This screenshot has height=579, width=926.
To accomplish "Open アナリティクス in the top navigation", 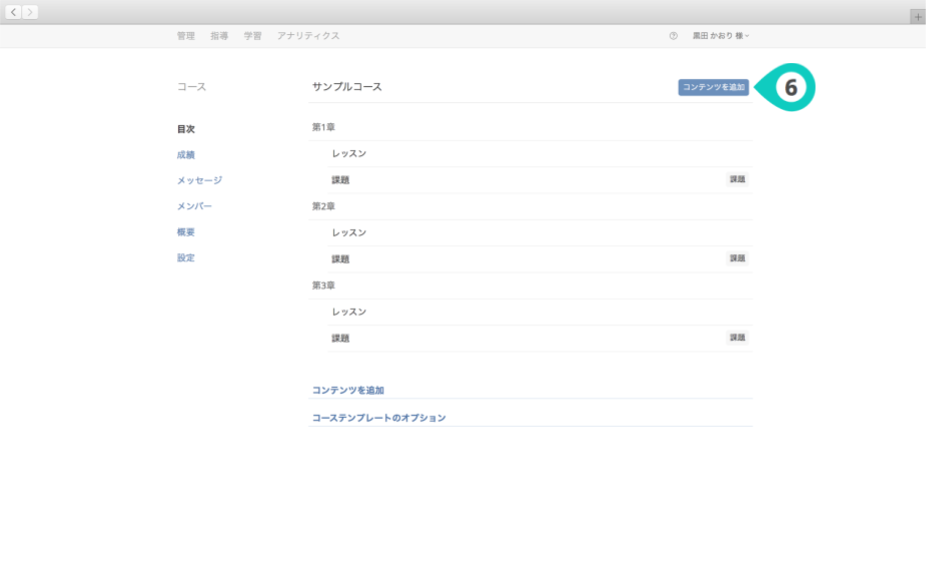I will click(308, 36).
